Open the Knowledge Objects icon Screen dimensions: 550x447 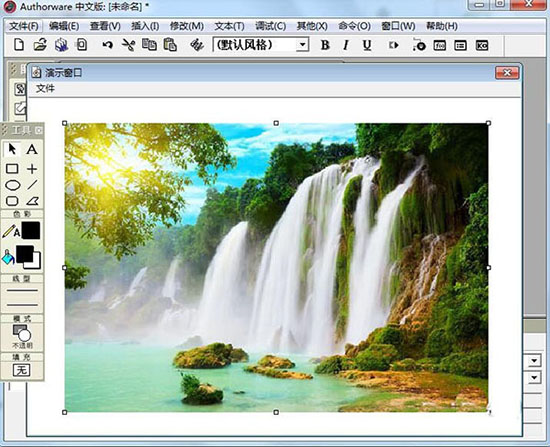point(482,45)
